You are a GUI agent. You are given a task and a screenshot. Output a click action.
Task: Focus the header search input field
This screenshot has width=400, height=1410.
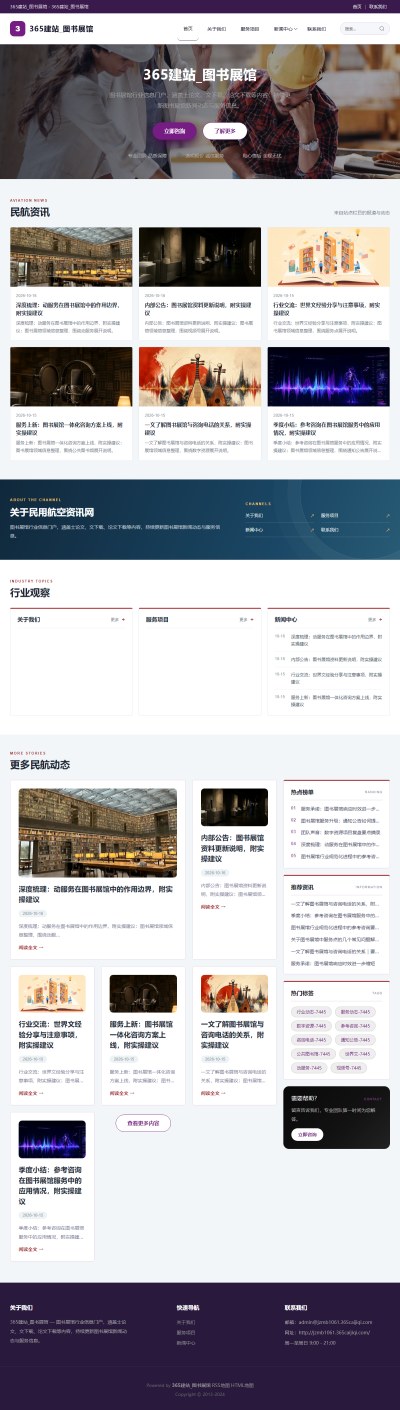pos(363,29)
